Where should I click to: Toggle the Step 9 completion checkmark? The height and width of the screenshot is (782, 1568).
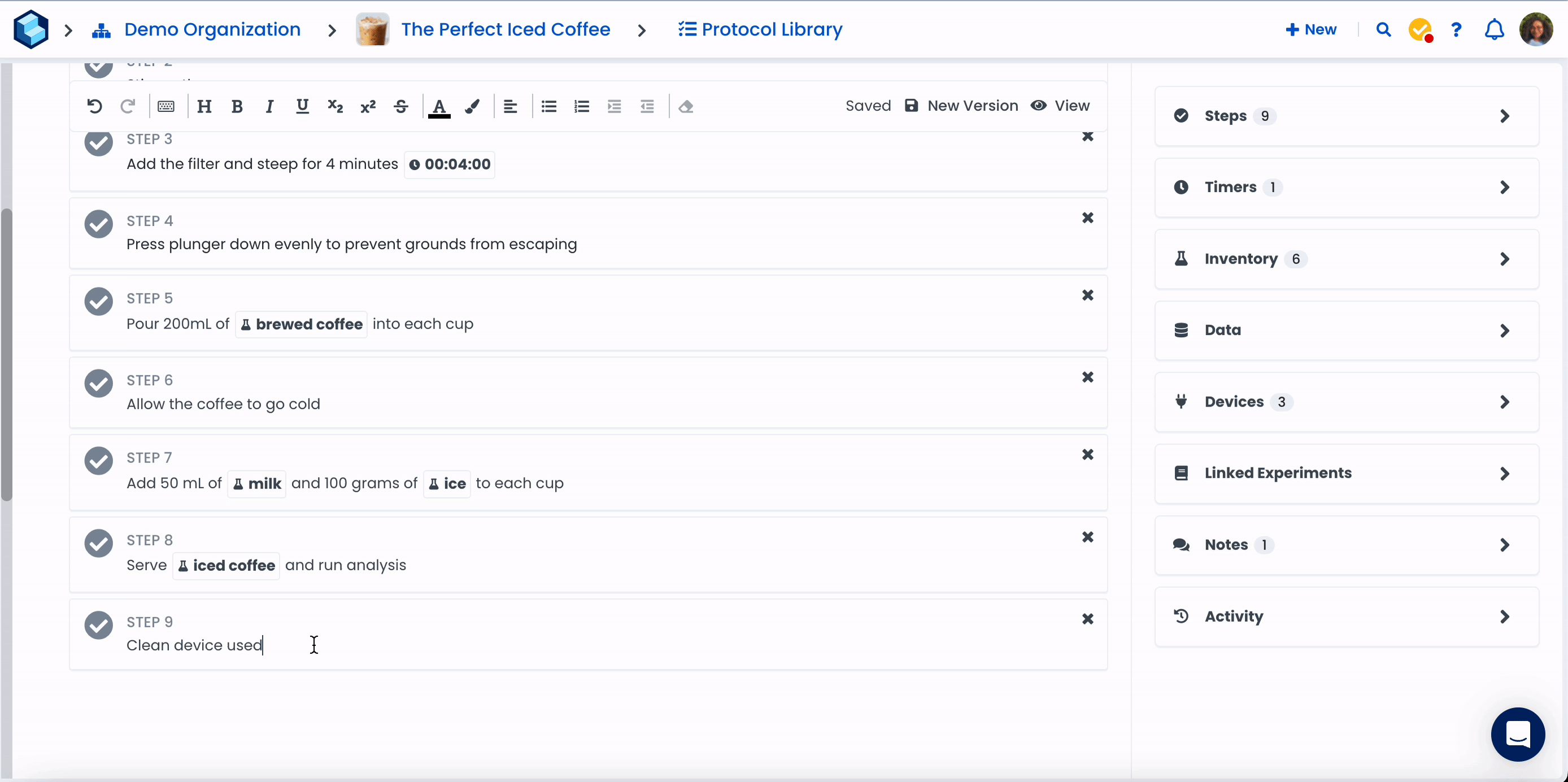pos(99,625)
